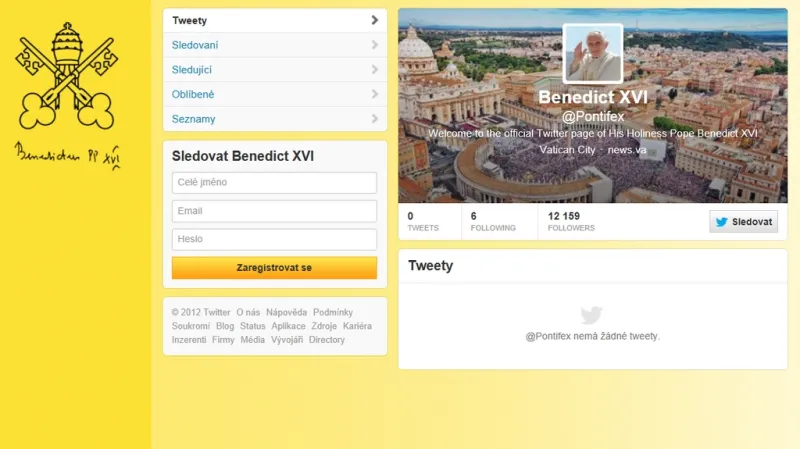Click the Zaregistrovat se button
800x449 pixels.
click(x=274, y=268)
